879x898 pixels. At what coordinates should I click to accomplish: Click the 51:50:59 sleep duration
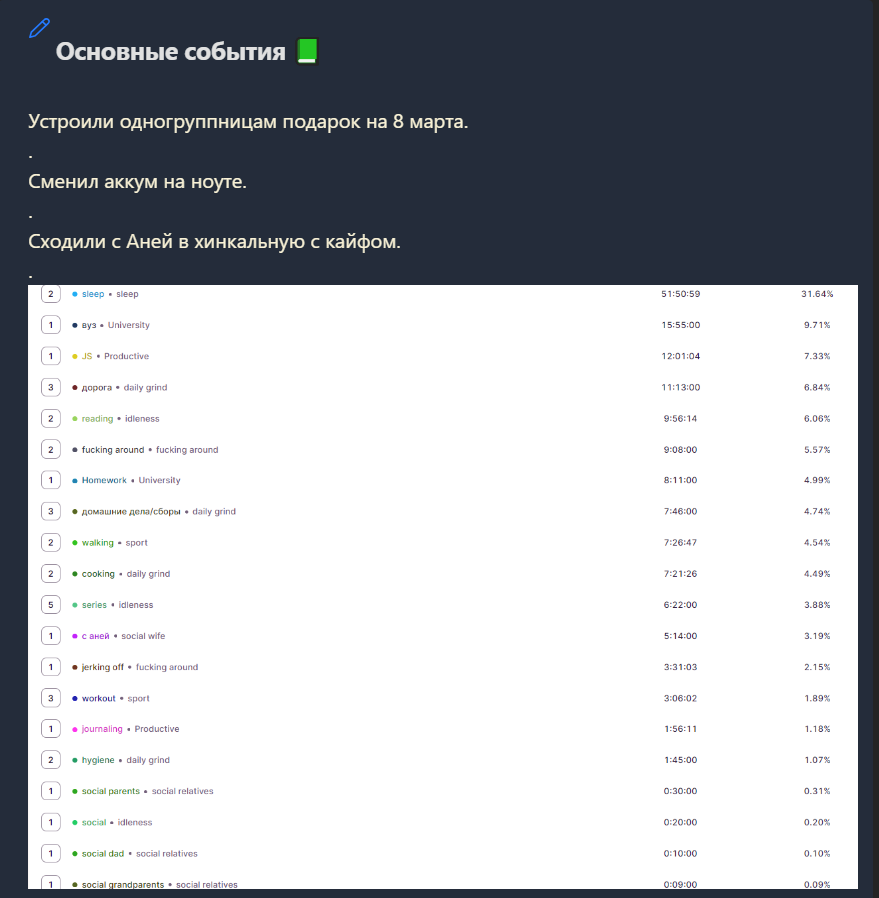pyautogui.click(x=680, y=294)
